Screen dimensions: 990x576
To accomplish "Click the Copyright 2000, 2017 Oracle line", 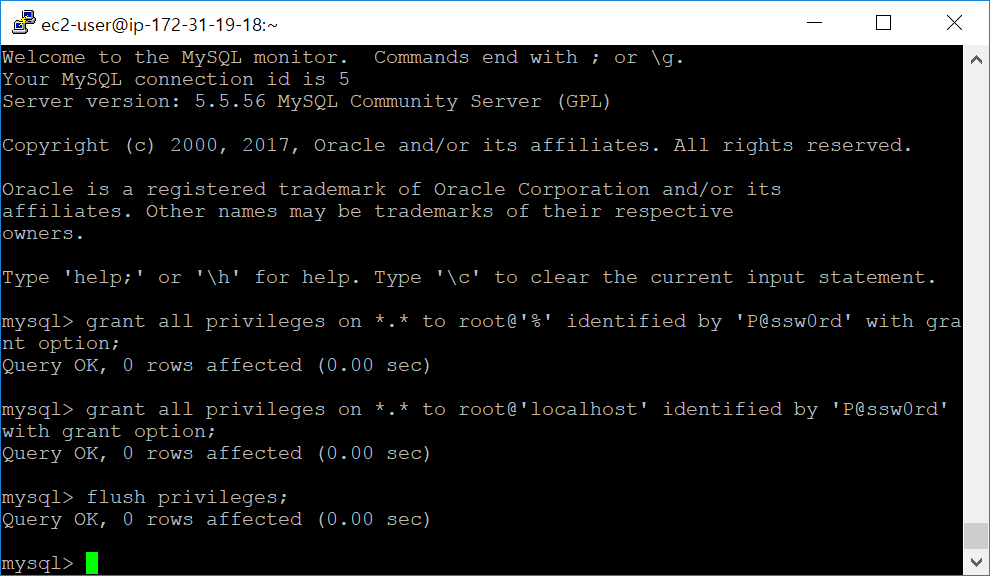I will tap(457, 146).
